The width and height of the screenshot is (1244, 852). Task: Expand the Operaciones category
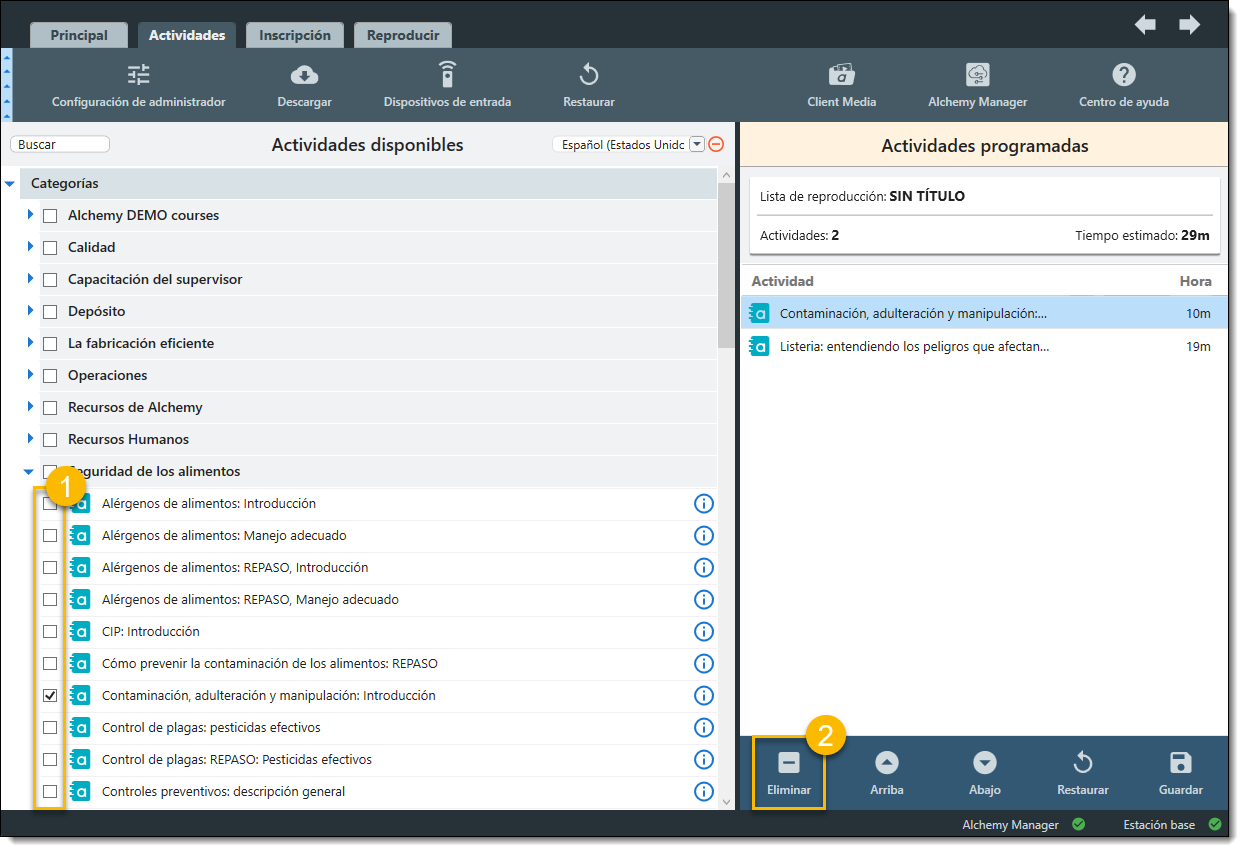click(31, 375)
